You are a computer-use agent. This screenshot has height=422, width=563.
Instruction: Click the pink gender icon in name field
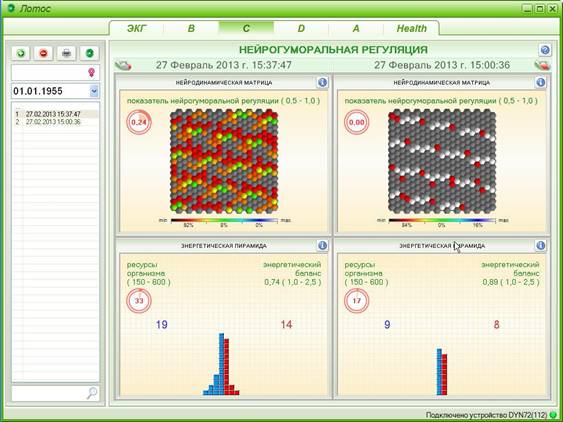(92, 73)
